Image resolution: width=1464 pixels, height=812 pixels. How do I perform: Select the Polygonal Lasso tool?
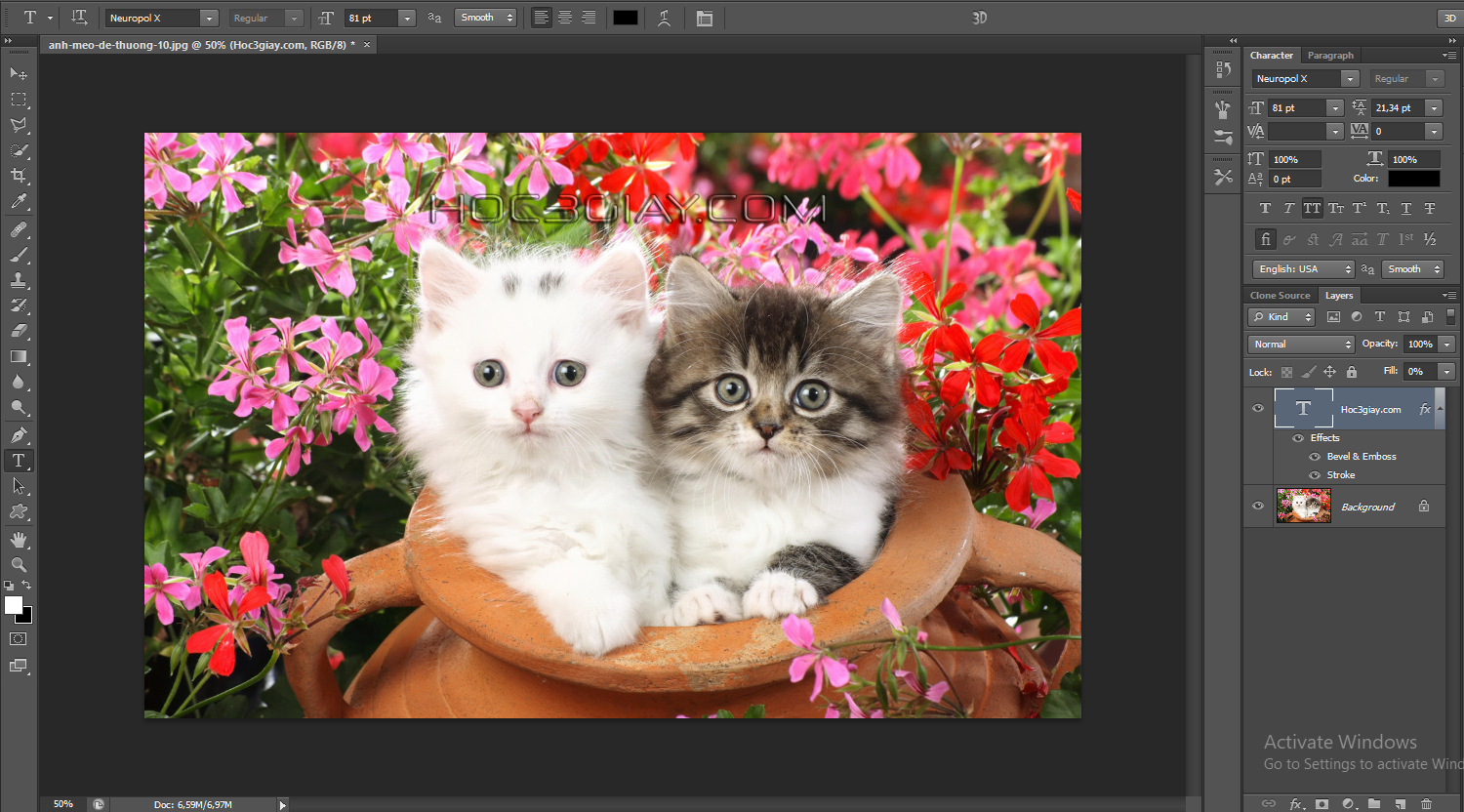[x=19, y=125]
